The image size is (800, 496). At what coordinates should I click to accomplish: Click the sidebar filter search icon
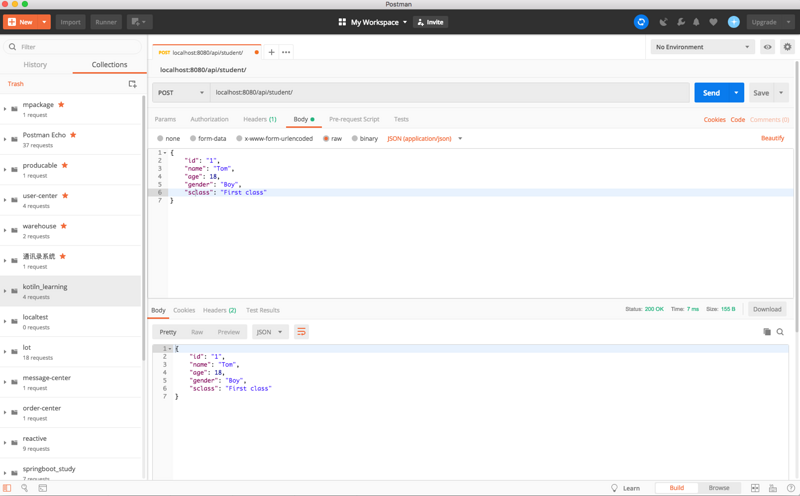click(12, 47)
